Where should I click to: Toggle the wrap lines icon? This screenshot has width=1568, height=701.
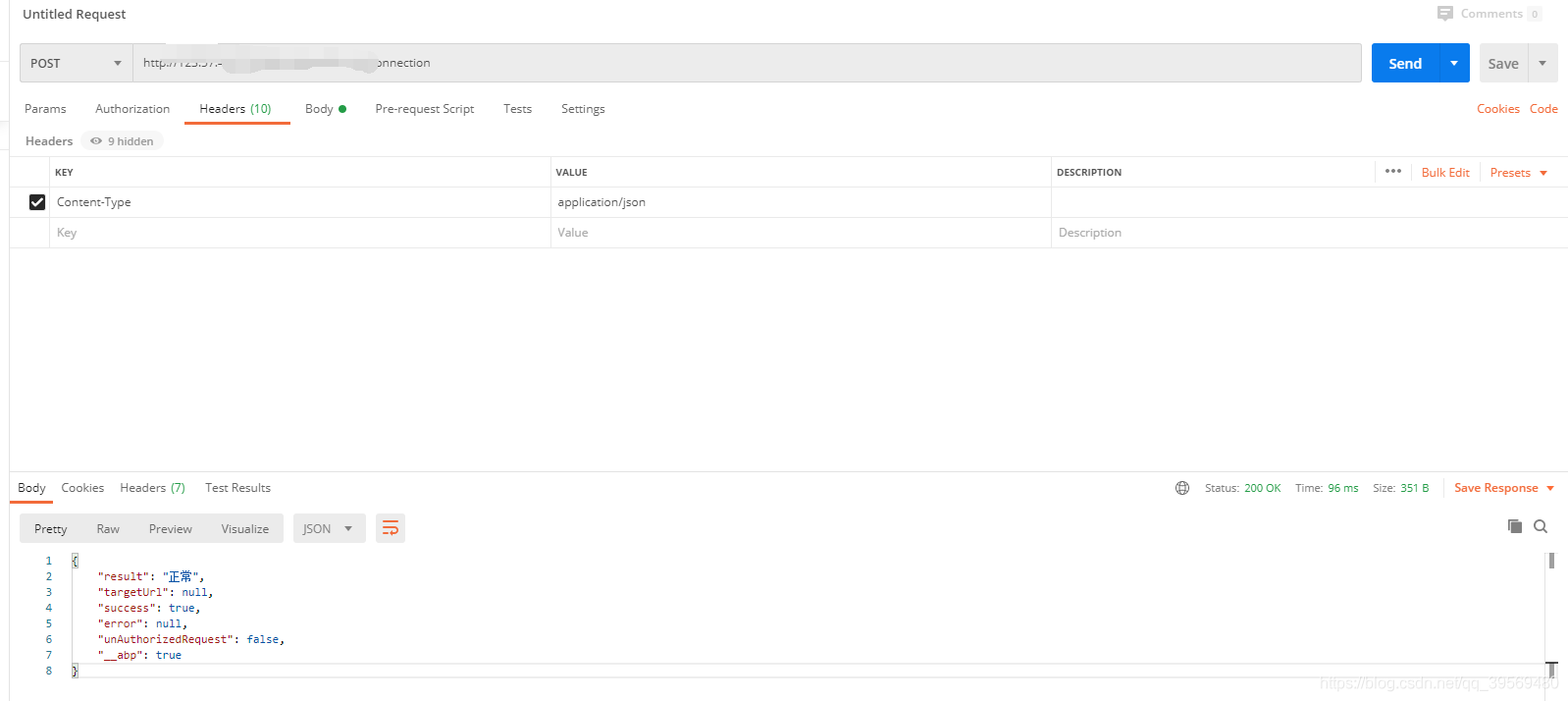(391, 528)
